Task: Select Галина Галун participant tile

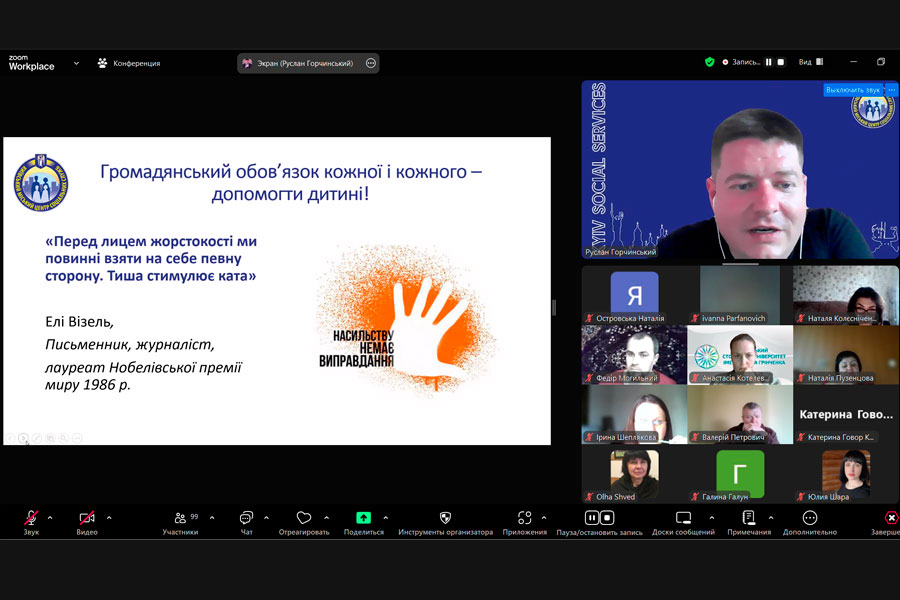Action: [740, 474]
